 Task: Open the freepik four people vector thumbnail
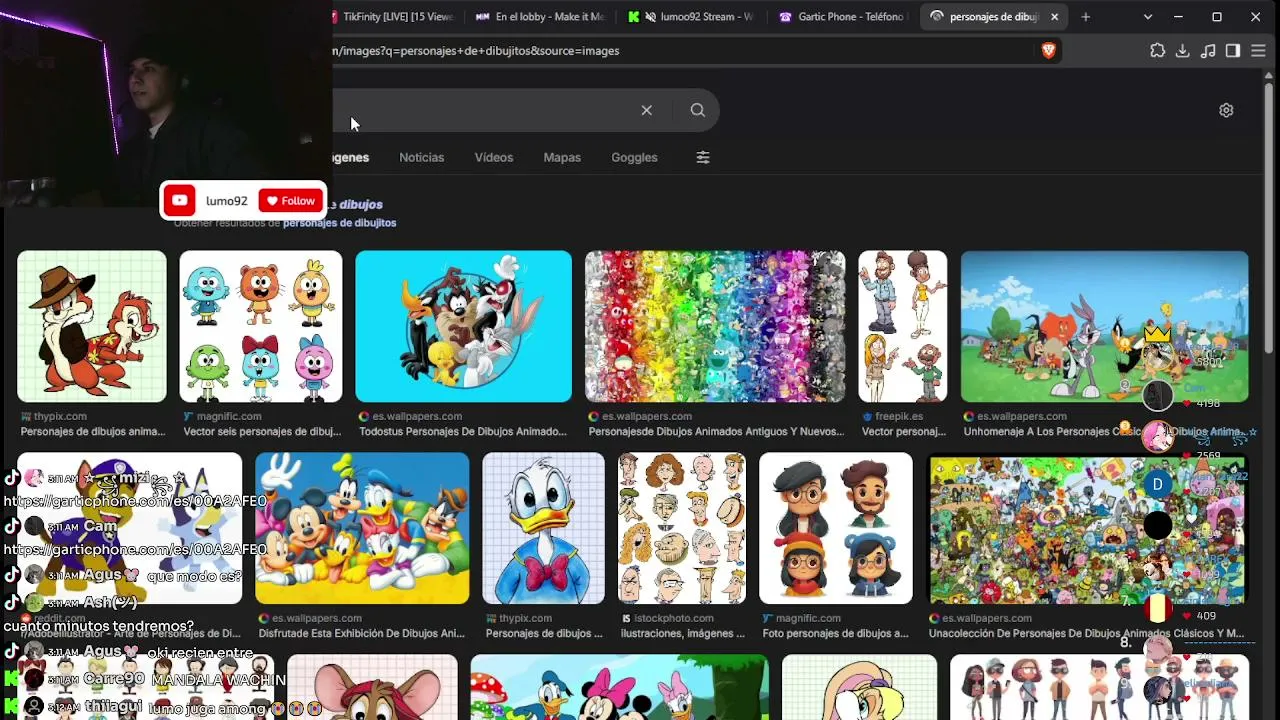[903, 326]
